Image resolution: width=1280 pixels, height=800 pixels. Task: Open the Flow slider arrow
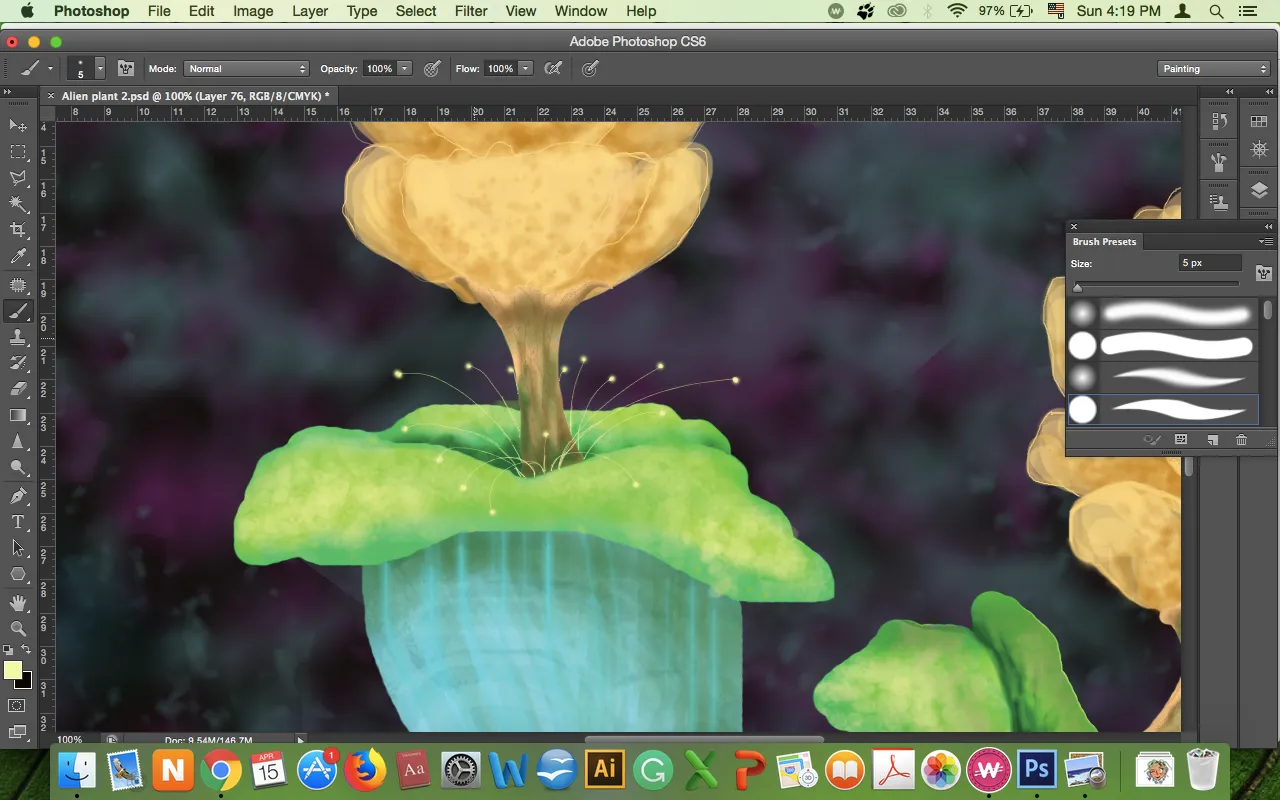coord(525,68)
